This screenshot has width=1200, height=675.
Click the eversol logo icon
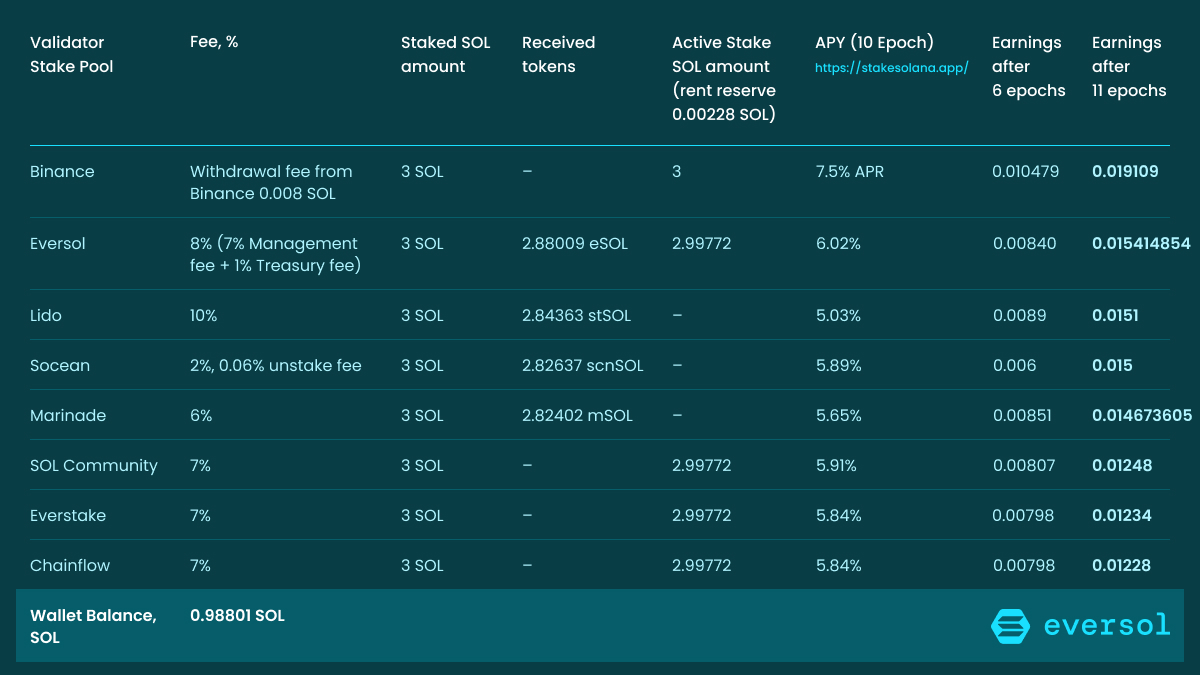coord(1010,626)
